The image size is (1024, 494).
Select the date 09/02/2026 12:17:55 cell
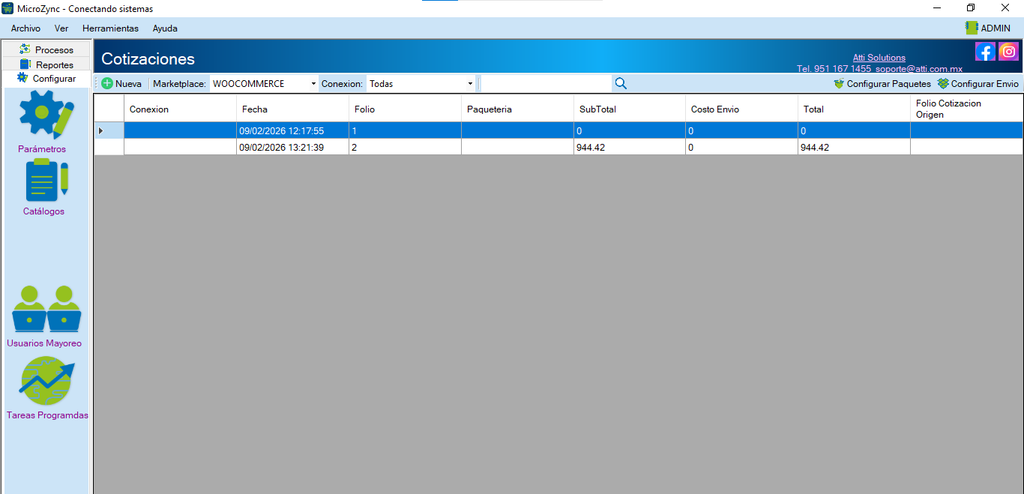point(293,131)
